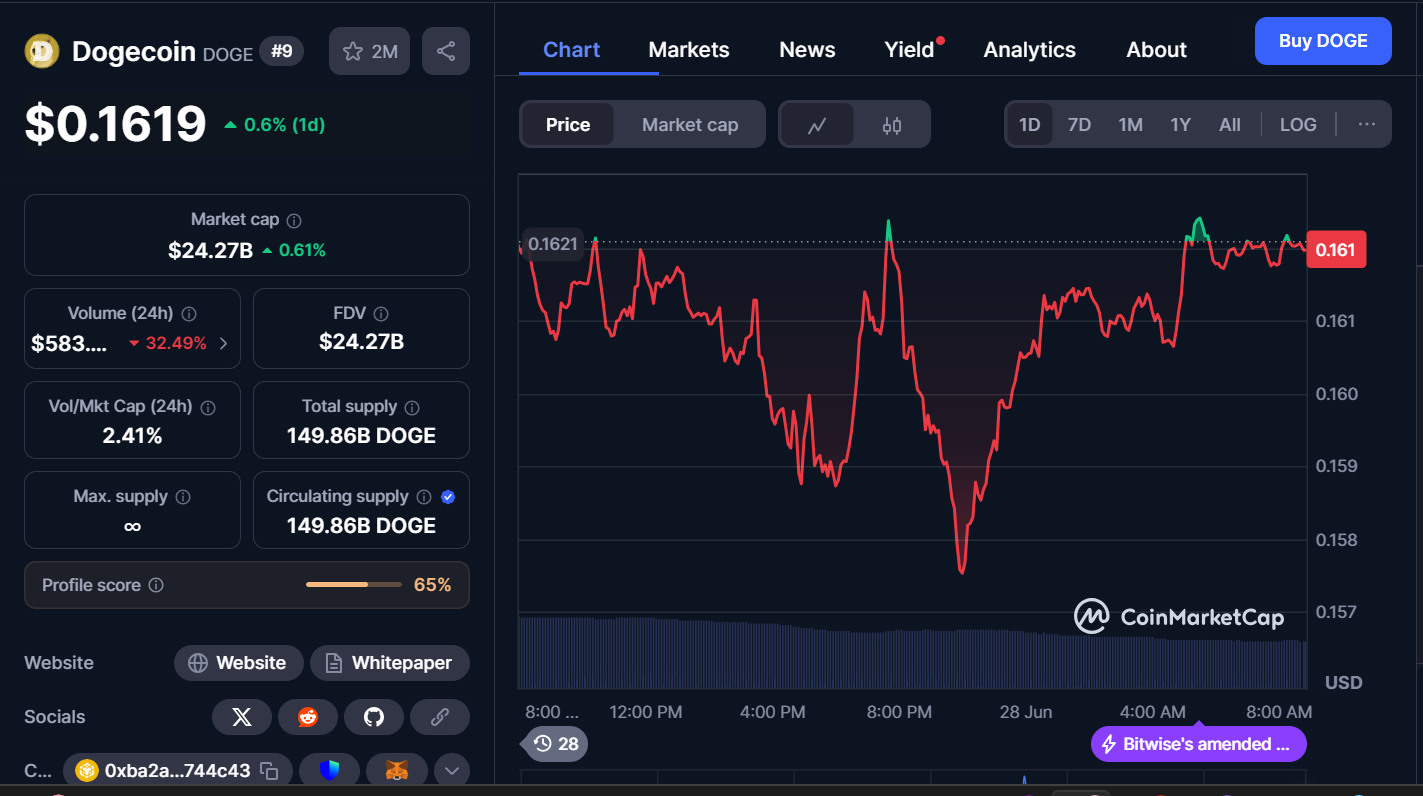1423x796 pixels.
Task: Enable LOG scale on chart
Action: point(1298,125)
